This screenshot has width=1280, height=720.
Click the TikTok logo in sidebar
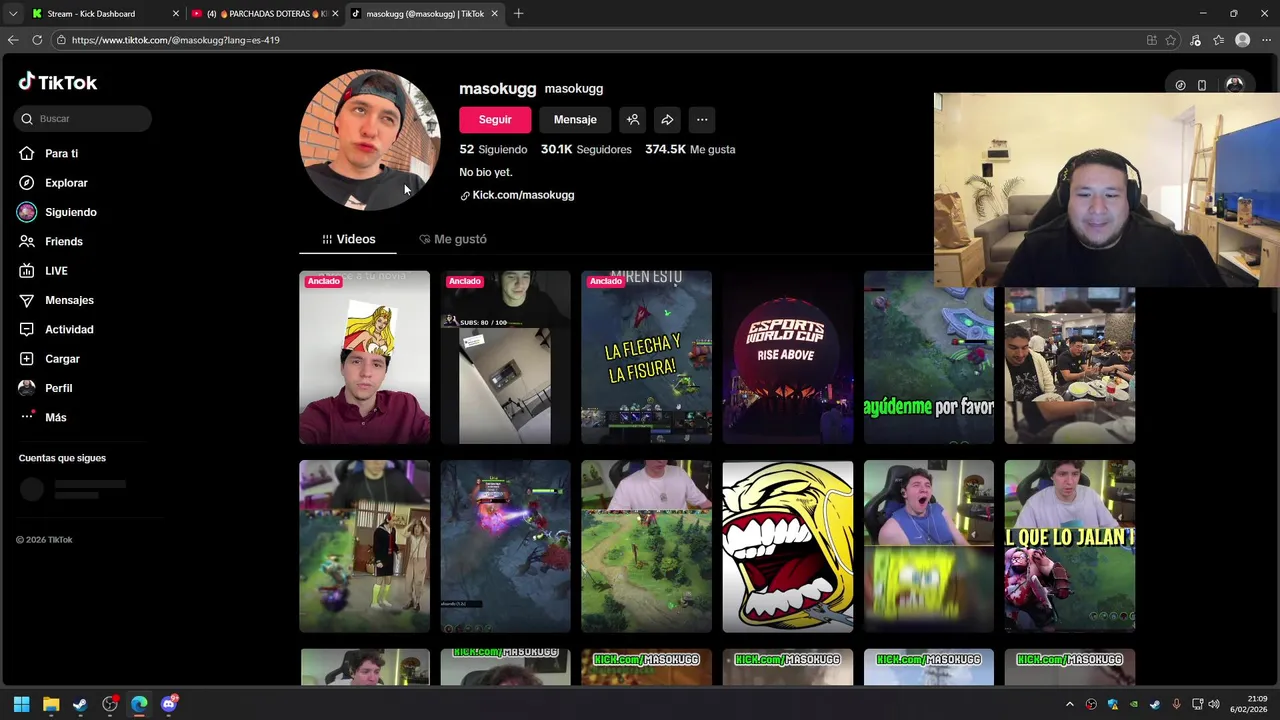click(x=58, y=82)
